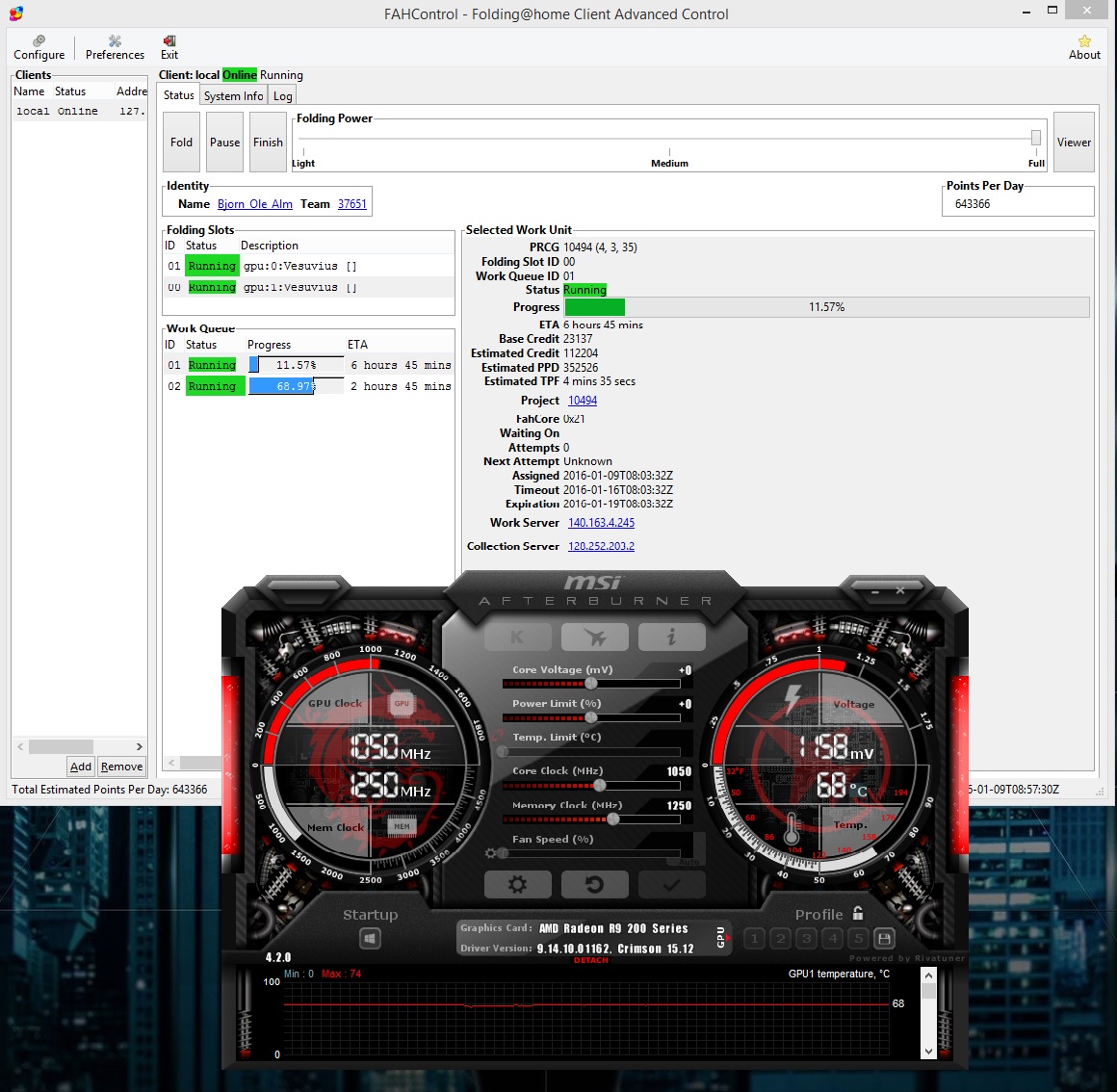Toggle the link icon beside Temp. Limit
Image resolution: width=1117 pixels, height=1092 pixels.
point(497,738)
